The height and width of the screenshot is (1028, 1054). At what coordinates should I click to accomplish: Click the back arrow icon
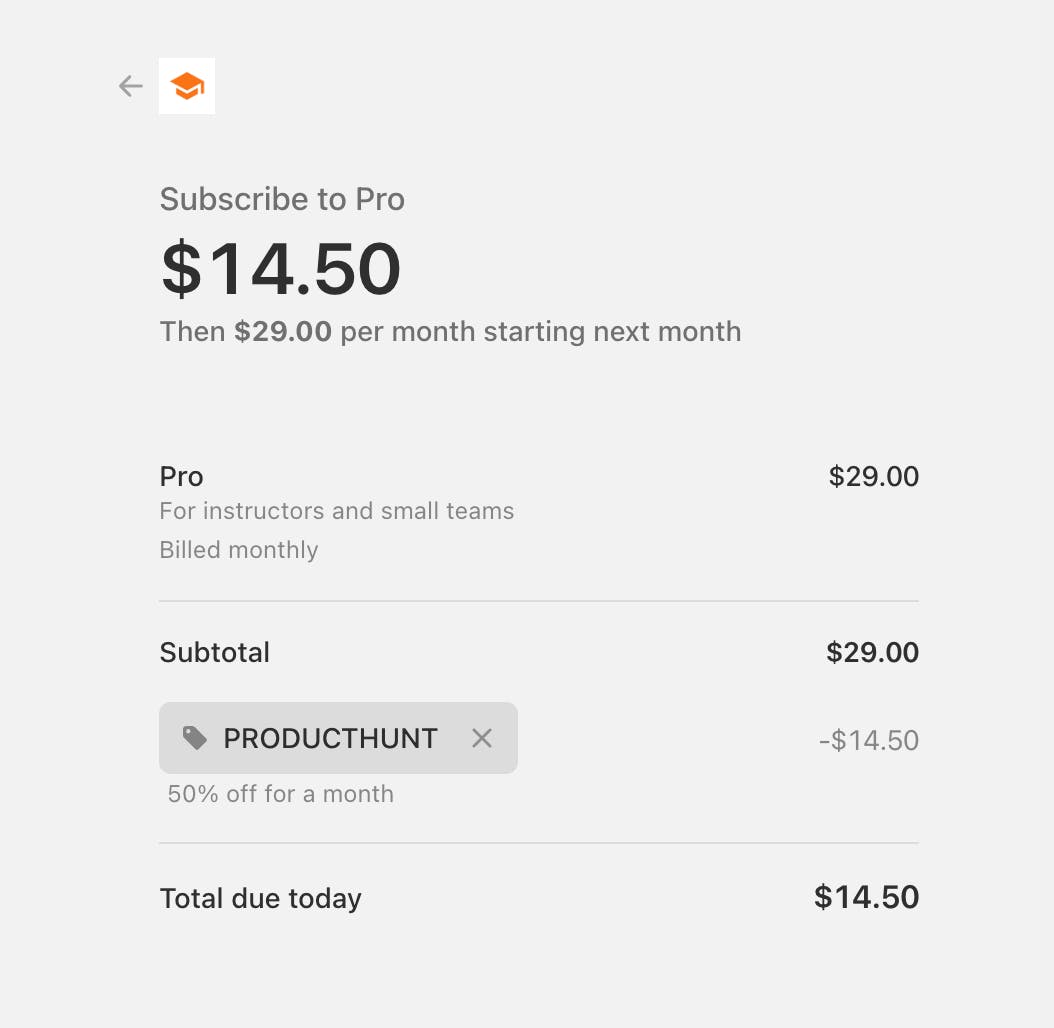pyautogui.click(x=131, y=86)
